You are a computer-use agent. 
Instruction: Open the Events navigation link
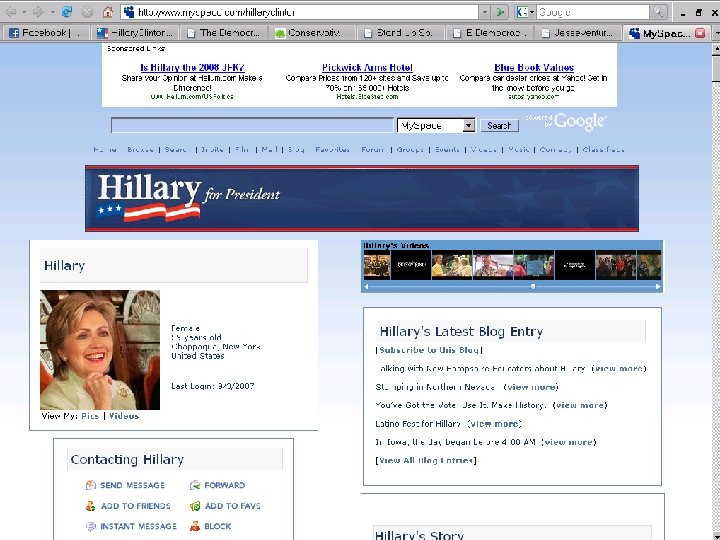point(447,150)
